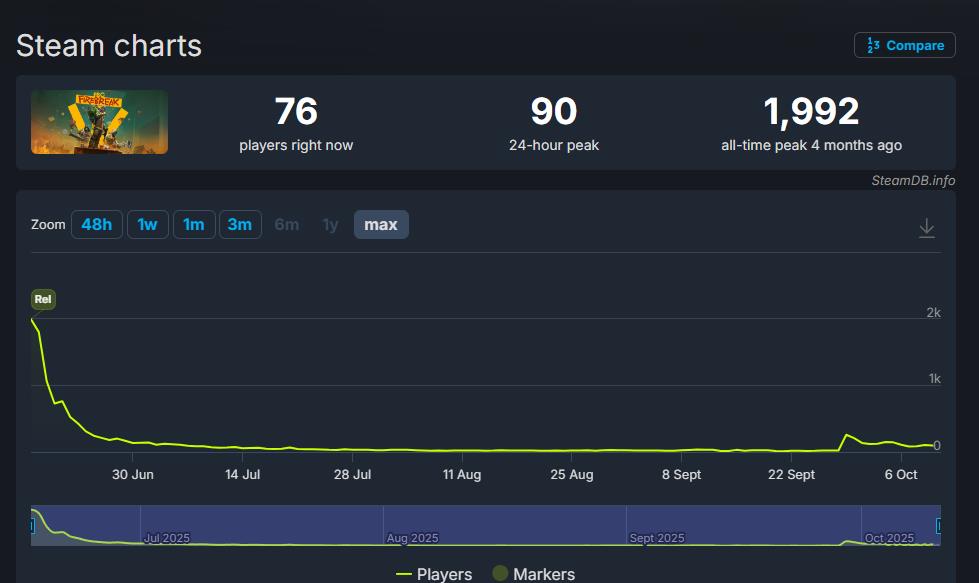Switch zoom range to 1w
Viewport: 979px width, 583px height.
pos(147,225)
